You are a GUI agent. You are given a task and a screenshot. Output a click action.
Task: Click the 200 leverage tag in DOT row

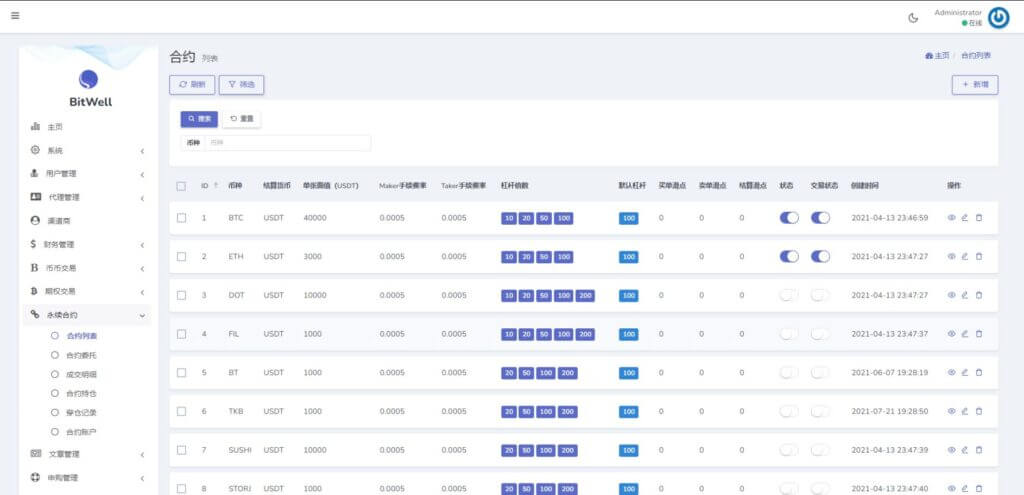click(585, 296)
